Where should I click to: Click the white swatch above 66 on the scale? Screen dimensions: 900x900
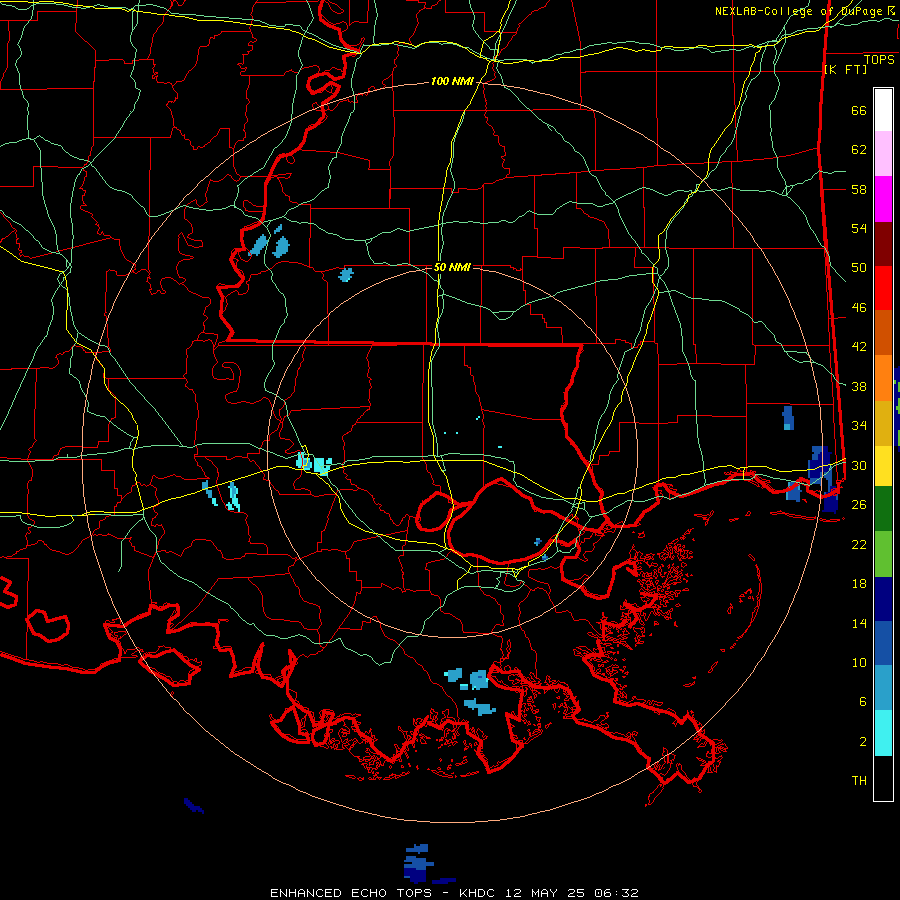(883, 110)
